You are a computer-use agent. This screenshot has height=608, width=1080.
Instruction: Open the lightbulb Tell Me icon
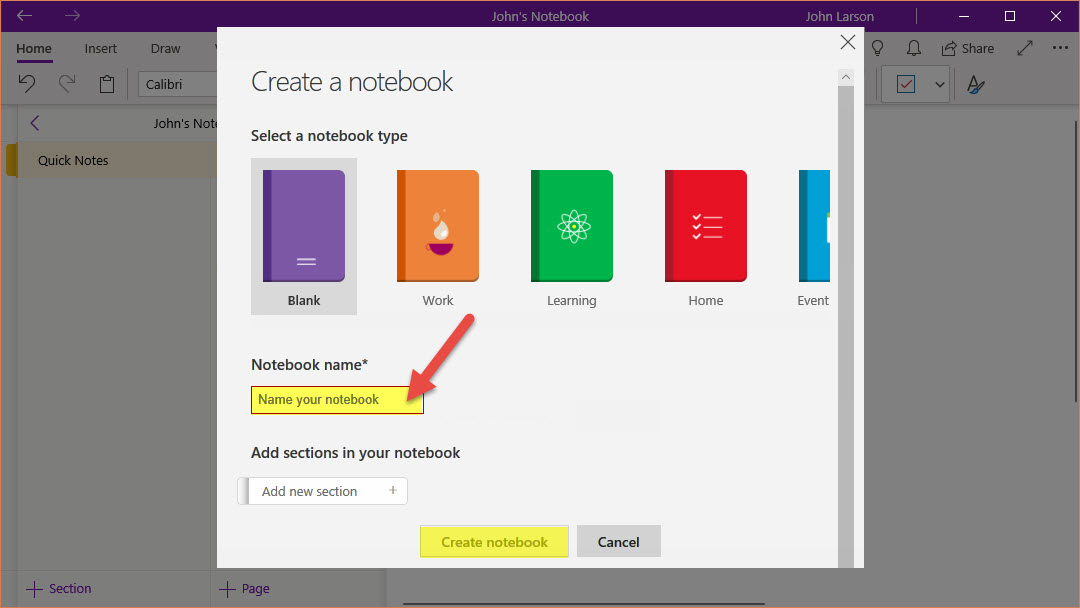click(x=878, y=48)
